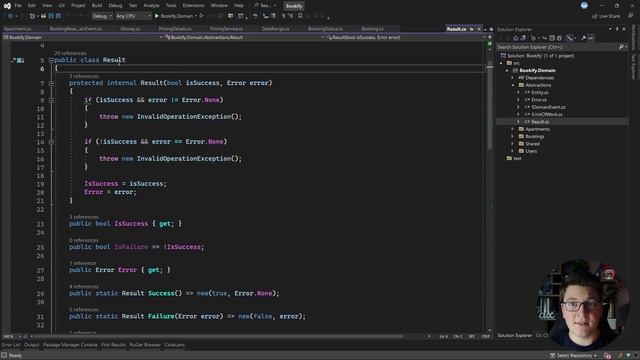The height and width of the screenshot is (360, 640).
Task: Open the Build menu
Action: click(97, 6)
